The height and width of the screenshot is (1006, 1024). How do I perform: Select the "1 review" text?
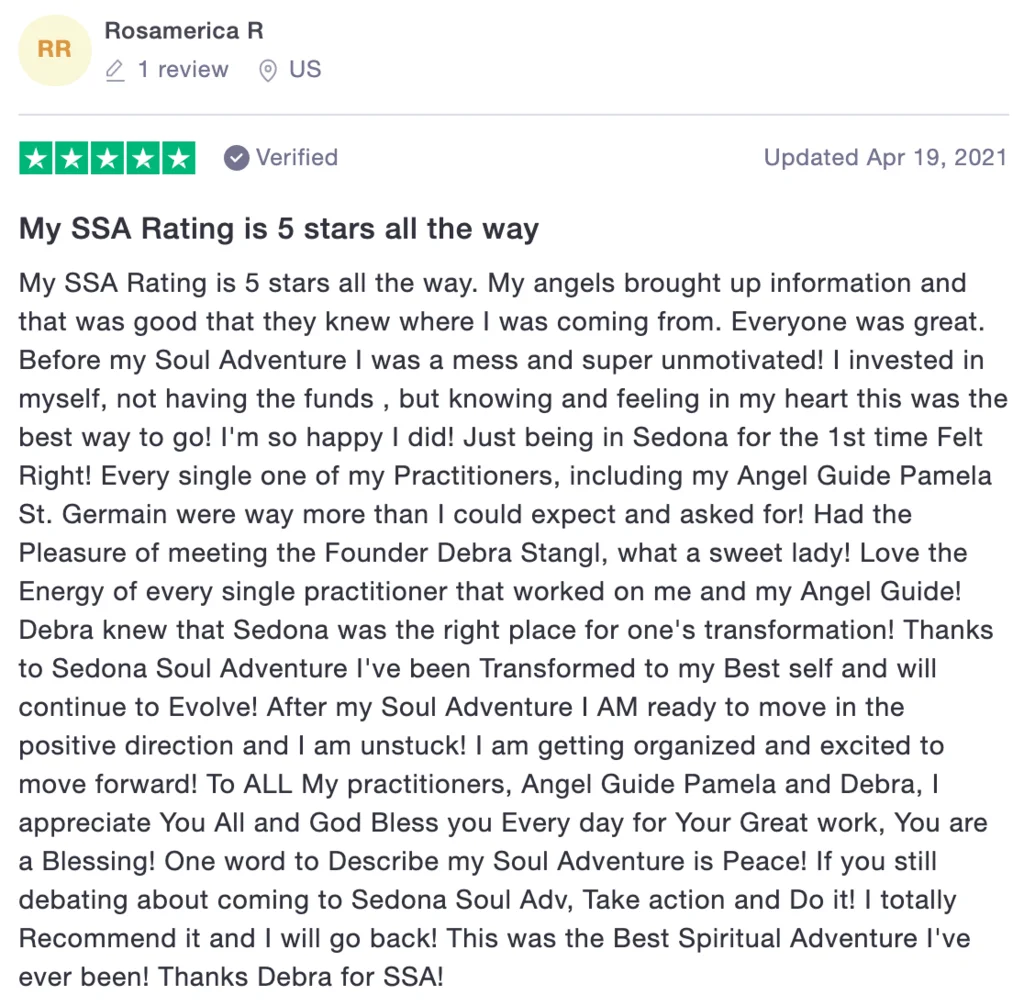click(x=183, y=70)
